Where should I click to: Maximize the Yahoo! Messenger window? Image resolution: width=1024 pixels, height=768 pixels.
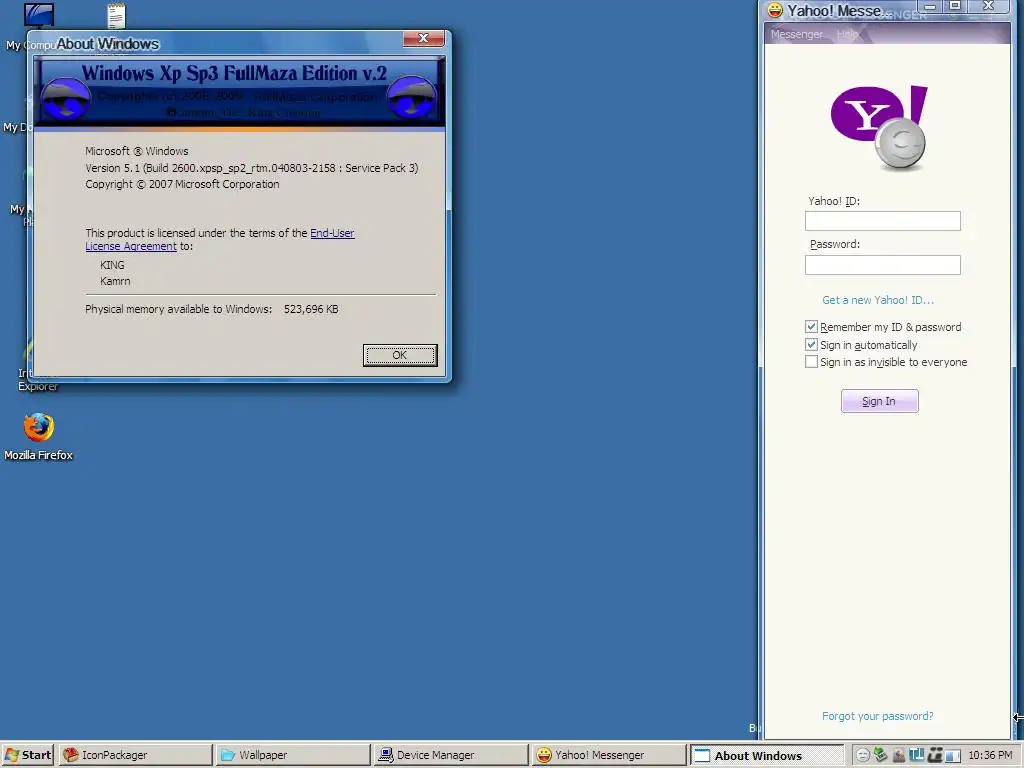pyautogui.click(x=954, y=7)
